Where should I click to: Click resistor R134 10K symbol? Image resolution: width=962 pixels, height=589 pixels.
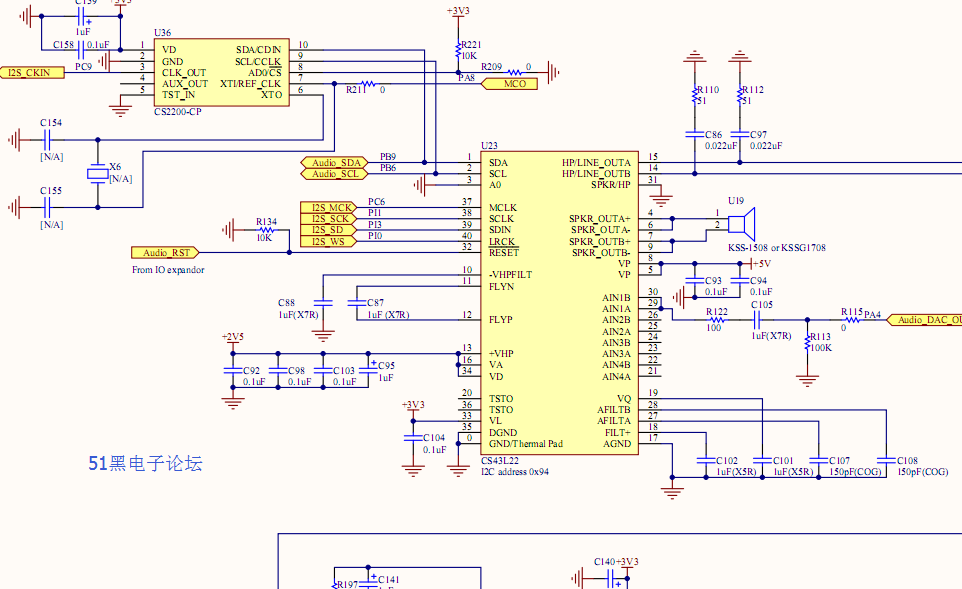coord(266,230)
